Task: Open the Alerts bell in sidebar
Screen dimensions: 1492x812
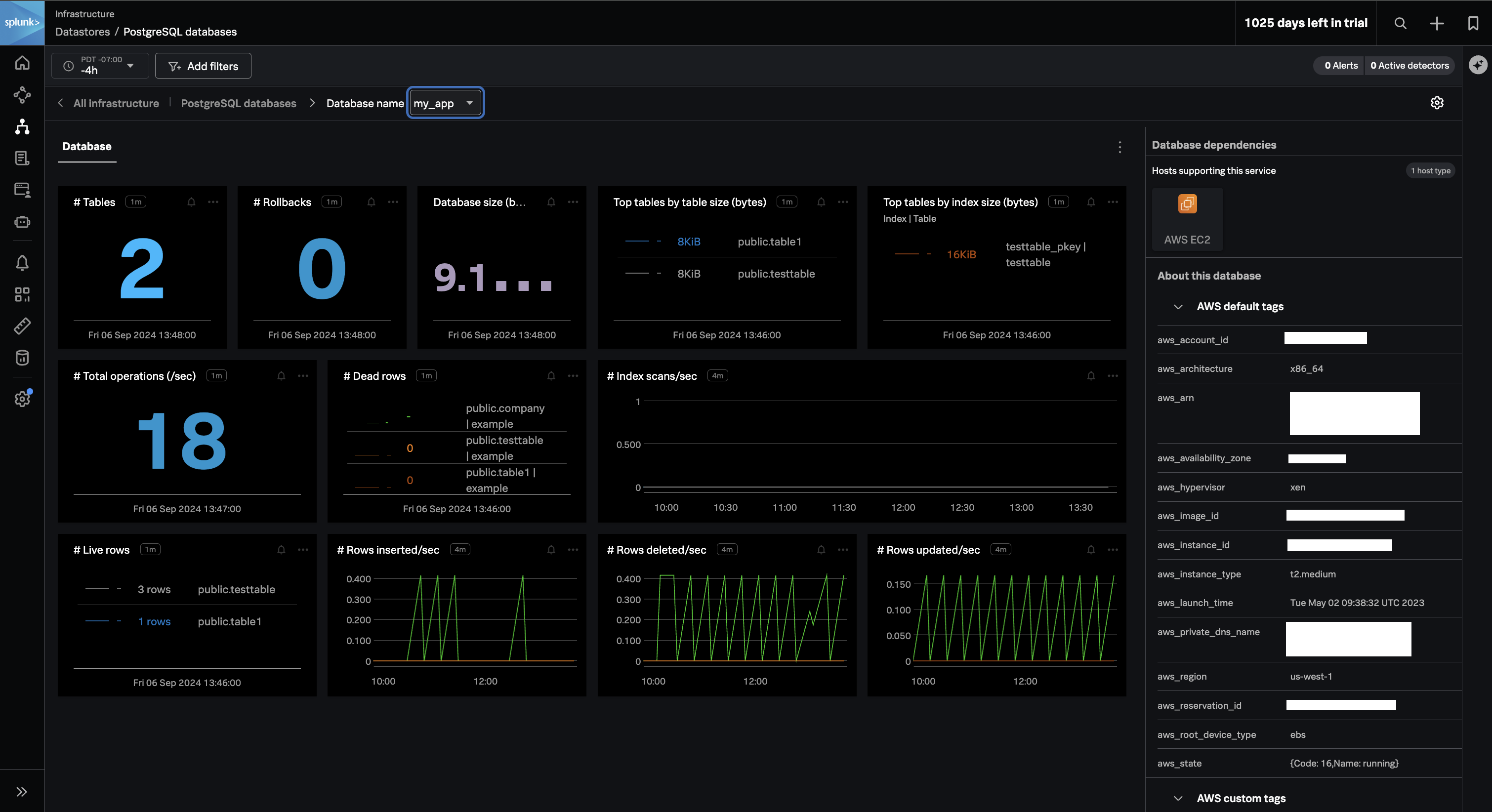Action: [22, 263]
